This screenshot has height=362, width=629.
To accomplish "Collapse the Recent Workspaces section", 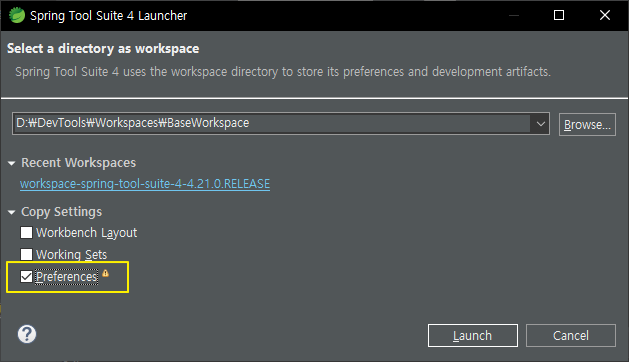I will (12, 163).
